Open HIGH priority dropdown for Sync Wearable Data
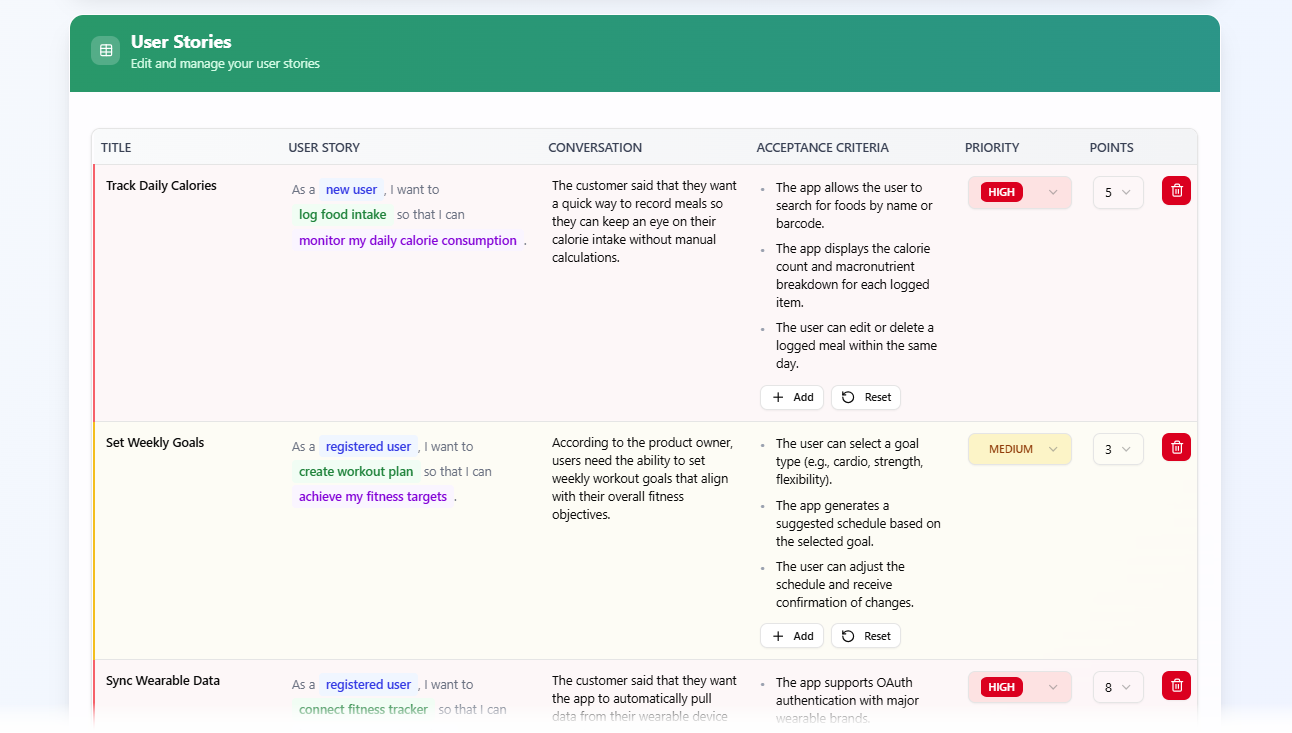Image resolution: width=1292 pixels, height=733 pixels. click(x=1019, y=688)
